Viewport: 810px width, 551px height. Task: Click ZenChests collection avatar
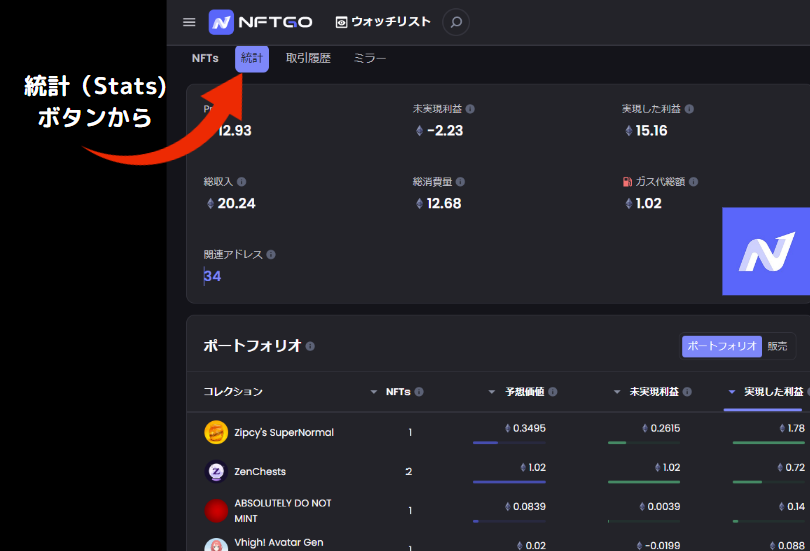(216, 471)
